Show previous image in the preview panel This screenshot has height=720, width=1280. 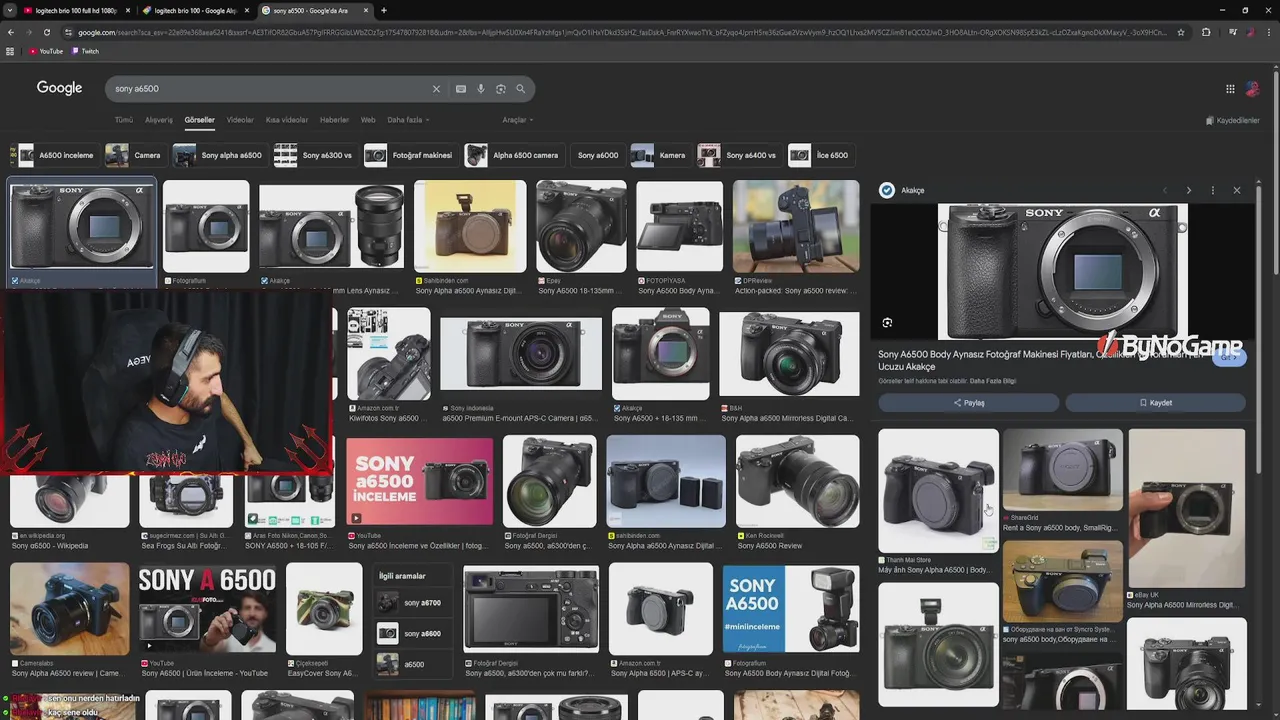[x=1164, y=190]
